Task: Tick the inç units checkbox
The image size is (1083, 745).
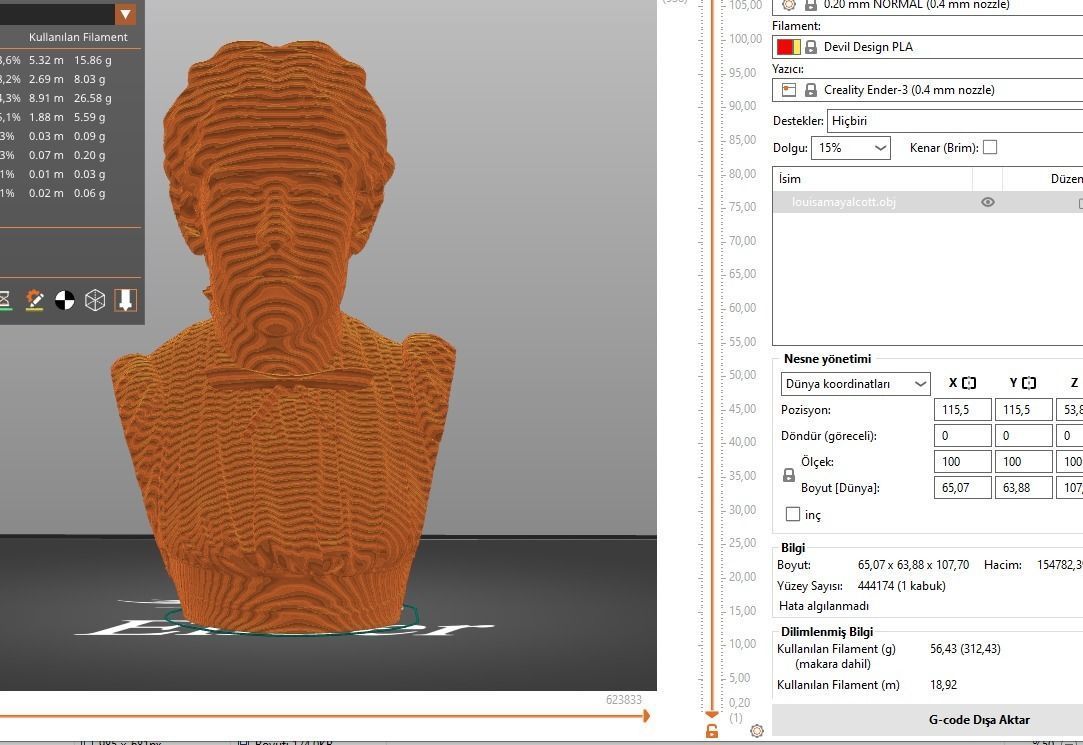Action: coord(793,514)
